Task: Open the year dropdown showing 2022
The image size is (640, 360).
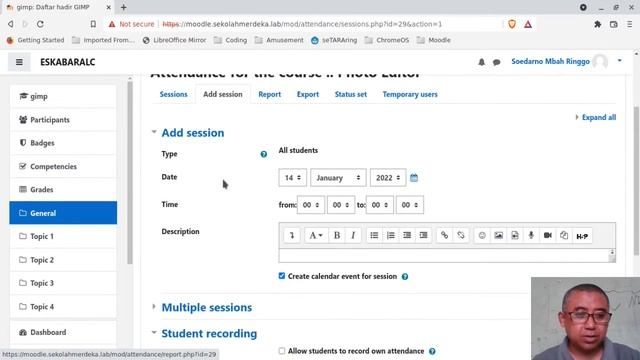Action: tap(388, 178)
